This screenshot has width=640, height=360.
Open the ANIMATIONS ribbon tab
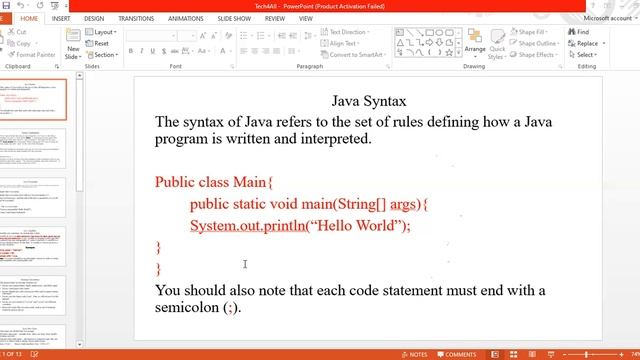click(x=185, y=19)
